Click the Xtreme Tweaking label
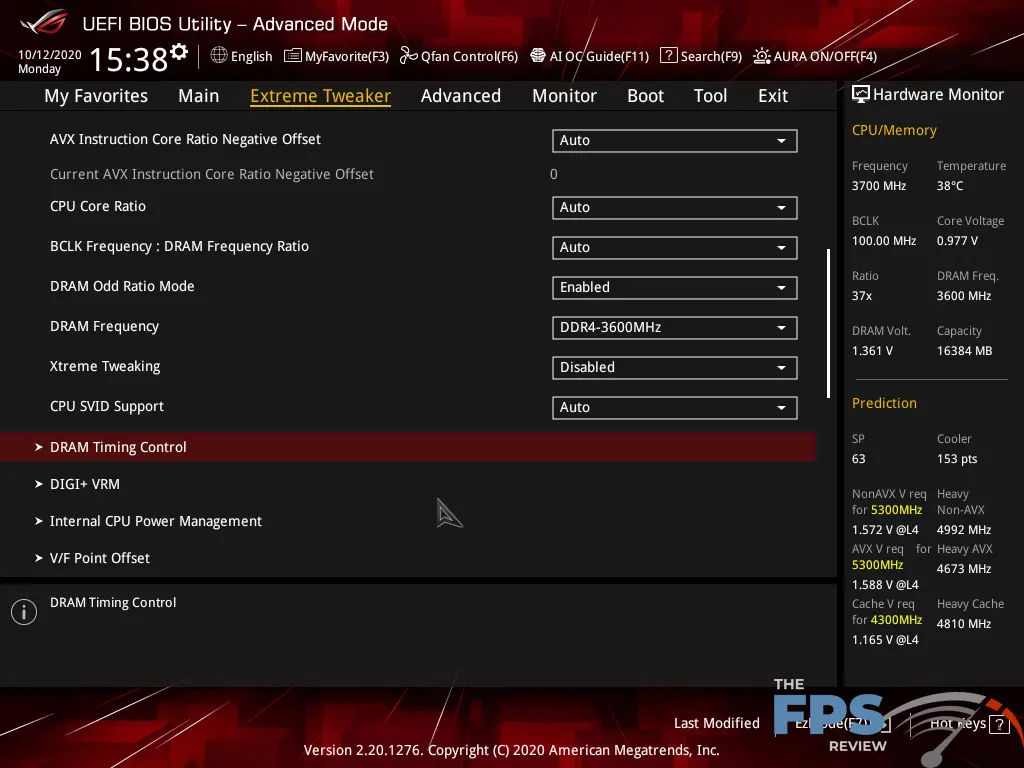The height and width of the screenshot is (768, 1024). point(105,366)
